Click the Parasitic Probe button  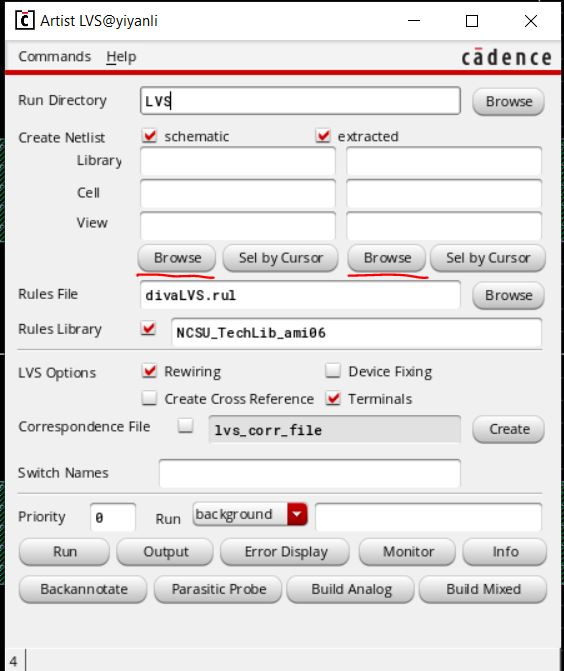click(218, 589)
